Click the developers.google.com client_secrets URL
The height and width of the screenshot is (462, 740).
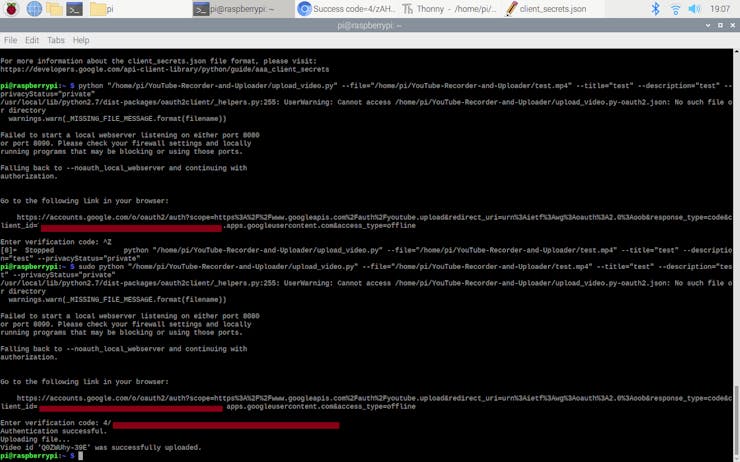pyautogui.click(x=165, y=69)
